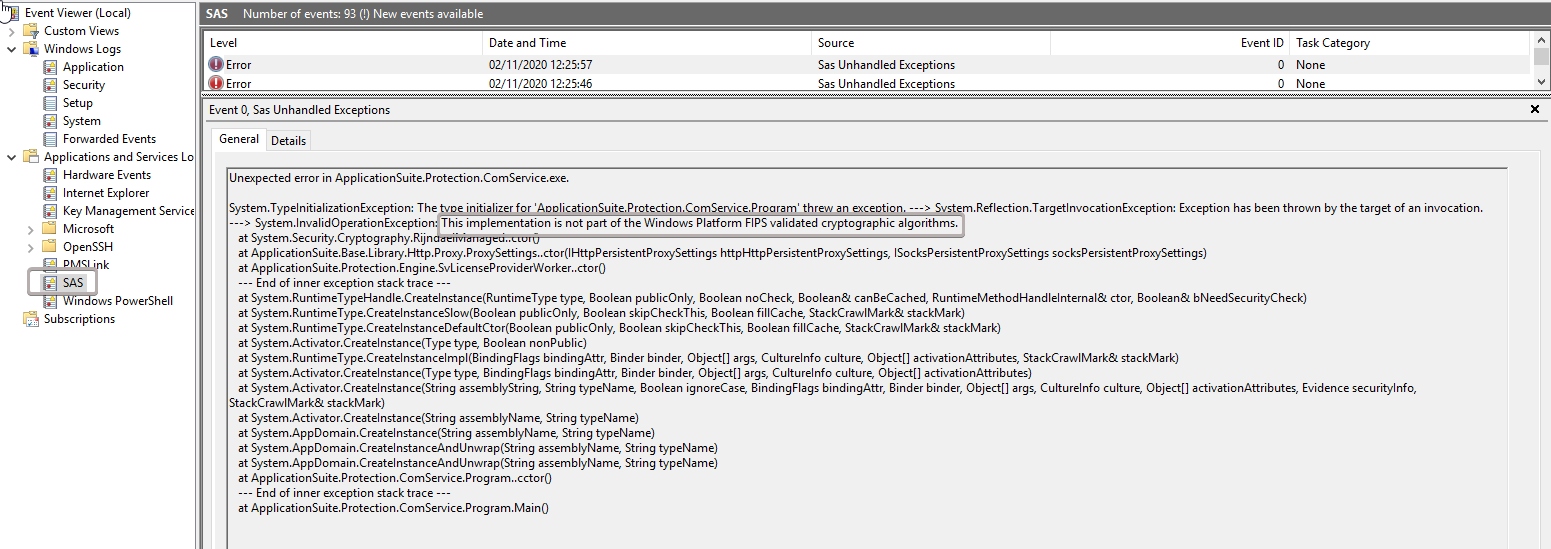Click the Setup log icon
This screenshot has height=549, width=1551.
coord(50,103)
